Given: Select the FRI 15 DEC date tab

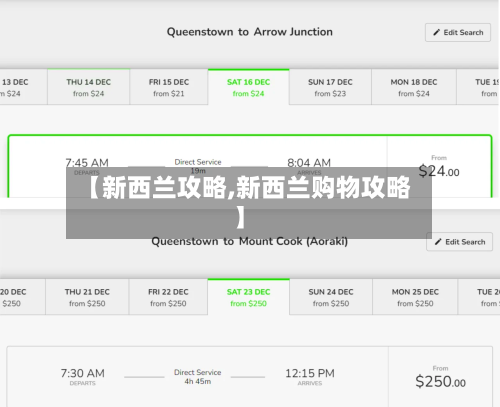Looking at the screenshot, I should (x=169, y=87).
